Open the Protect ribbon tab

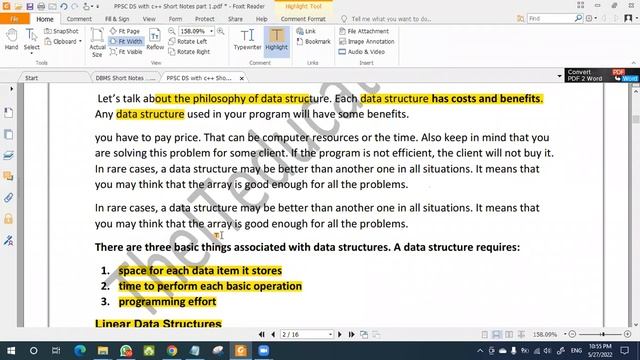(204, 19)
